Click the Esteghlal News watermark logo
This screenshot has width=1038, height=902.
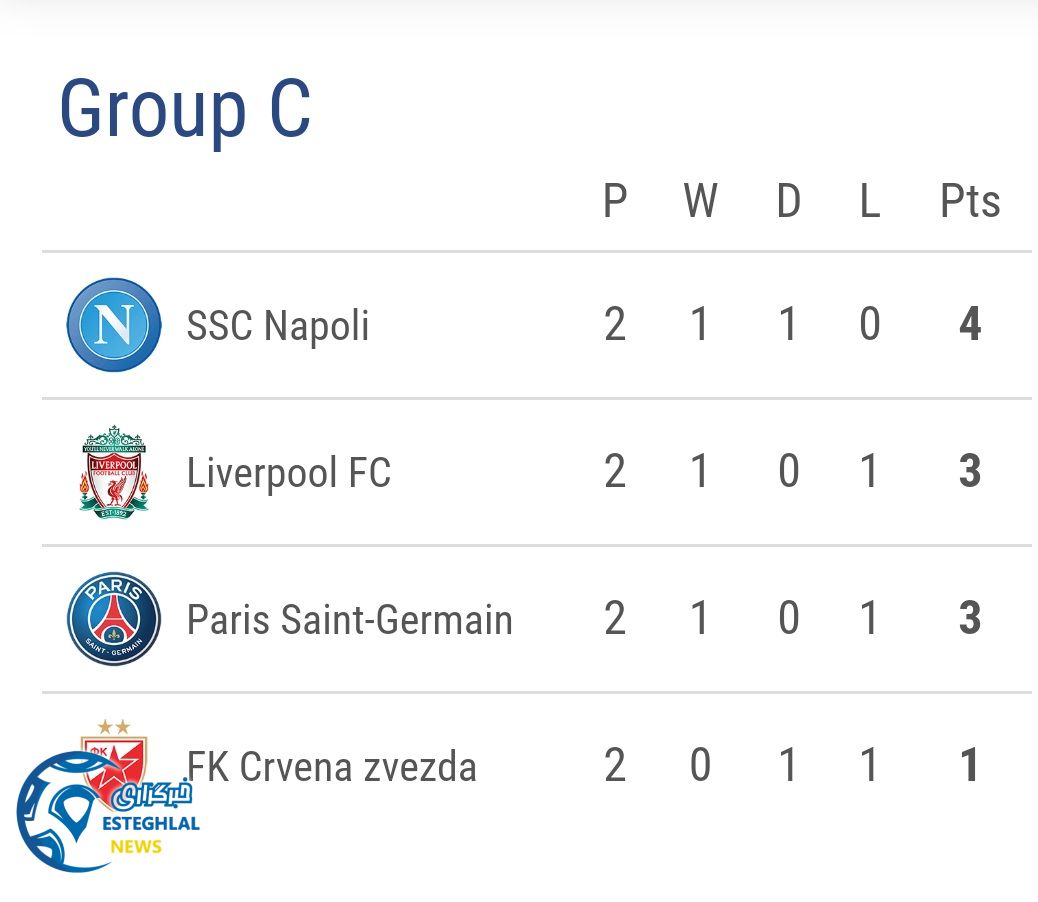point(108,812)
